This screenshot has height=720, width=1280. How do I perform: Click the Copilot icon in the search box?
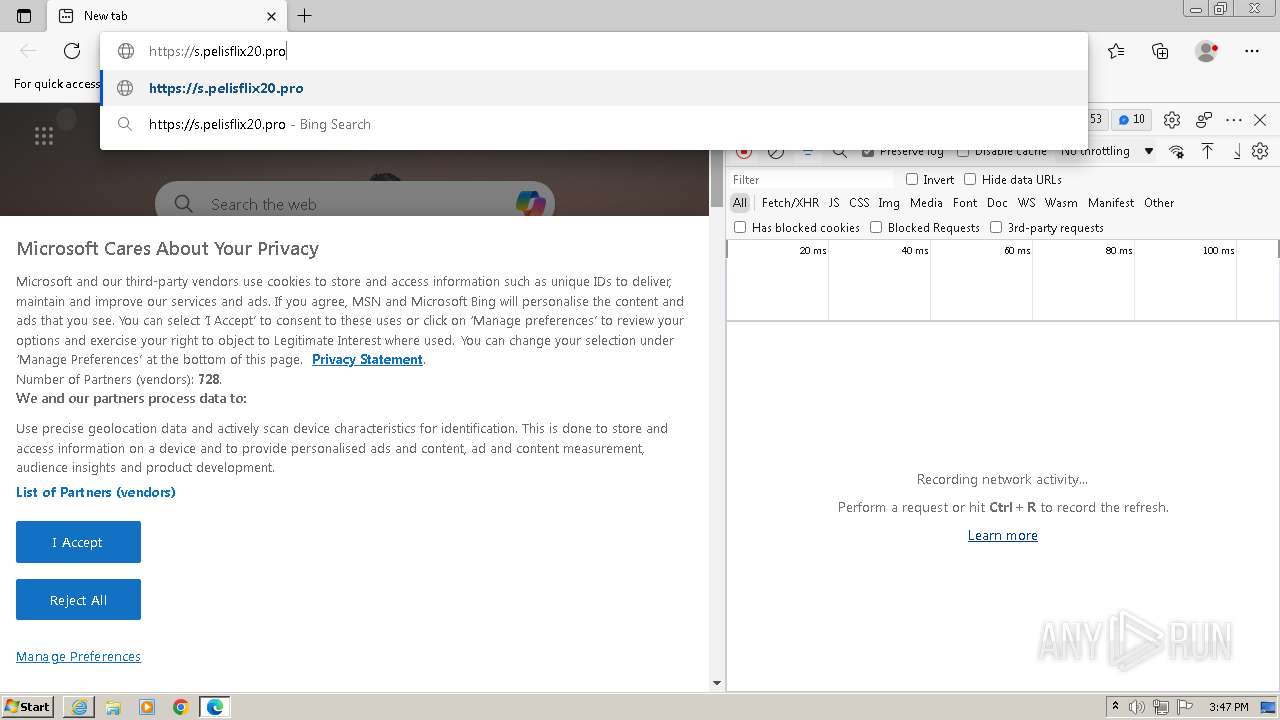pos(530,203)
